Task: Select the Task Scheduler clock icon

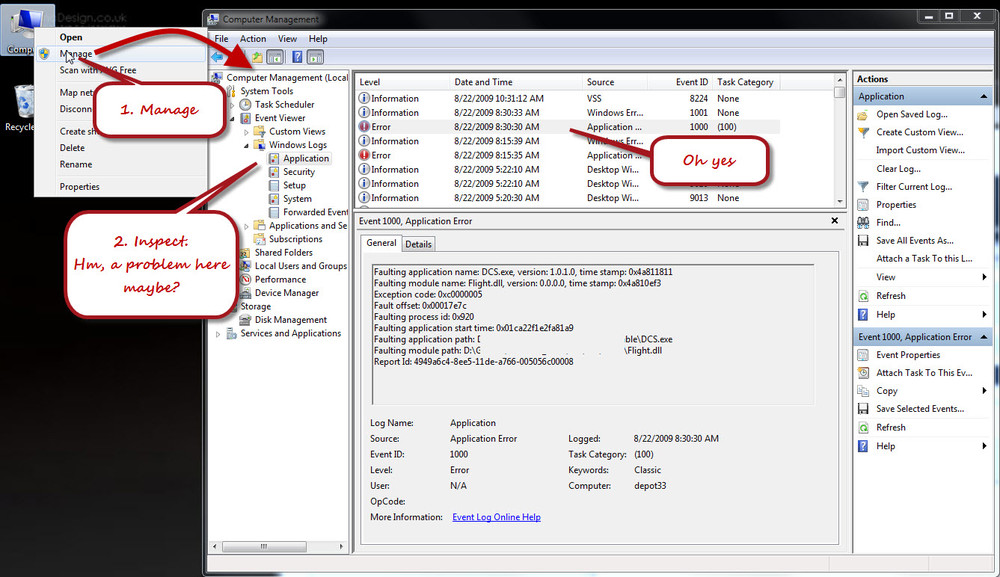Action: 246,105
